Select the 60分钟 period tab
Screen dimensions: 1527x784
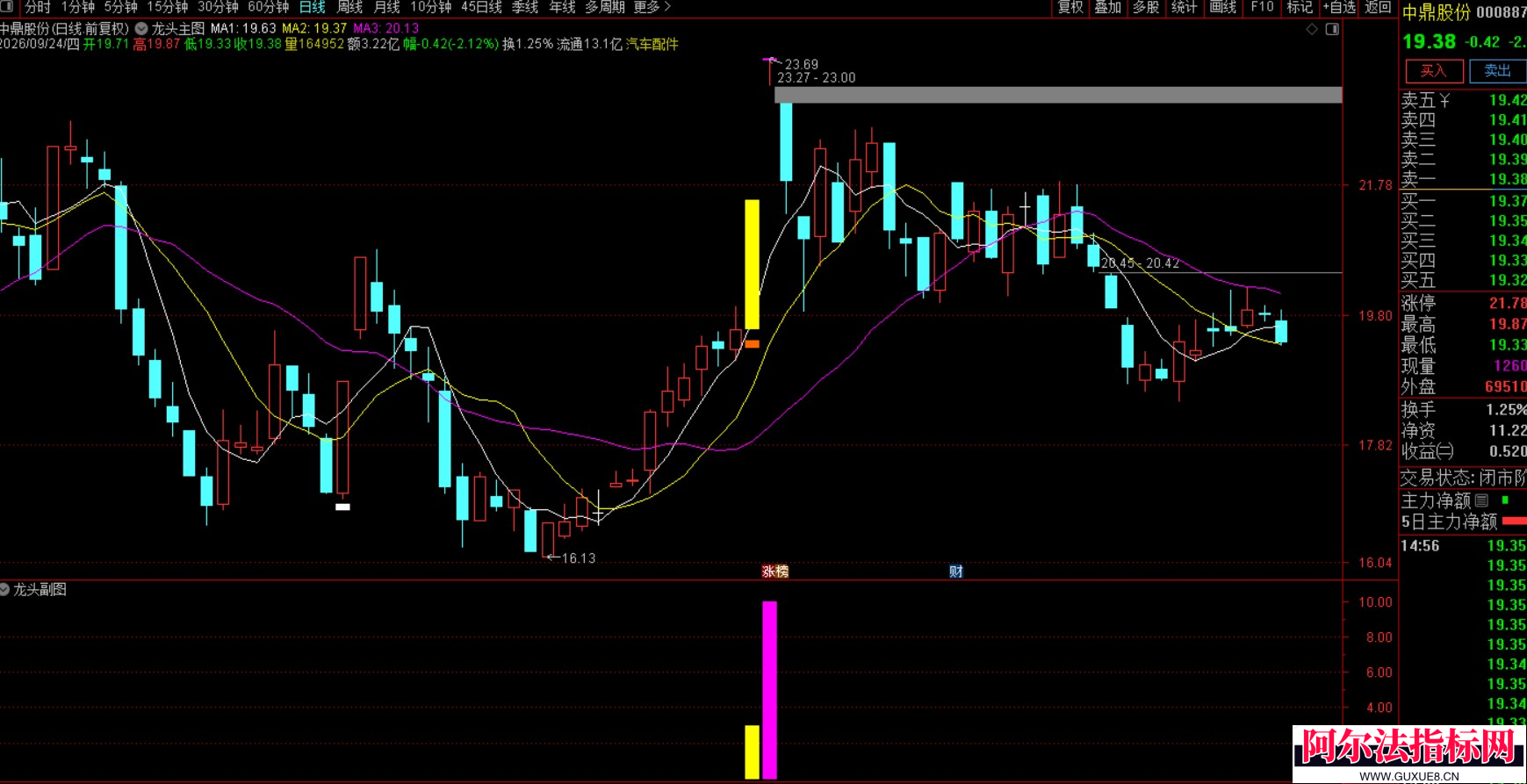[x=268, y=7]
